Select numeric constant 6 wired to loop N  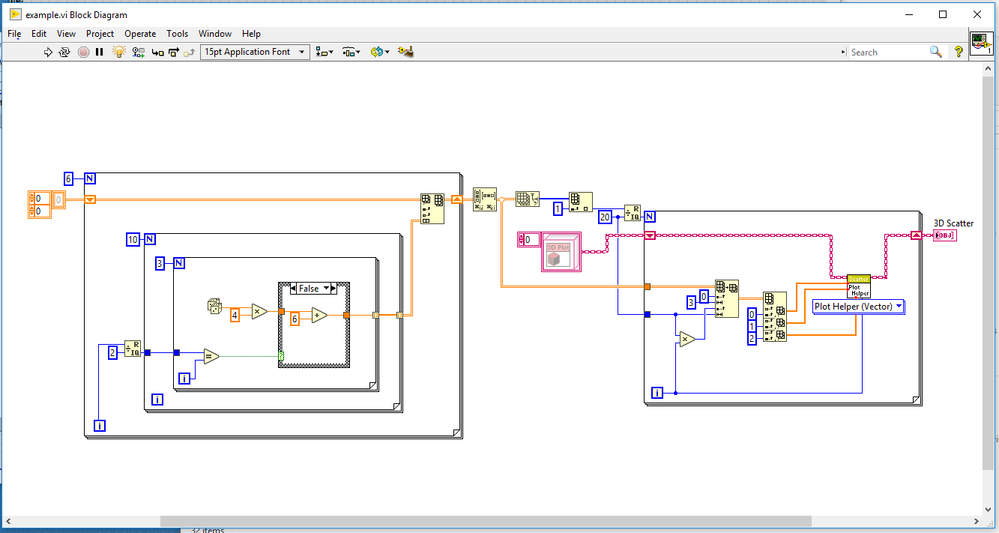[69, 179]
